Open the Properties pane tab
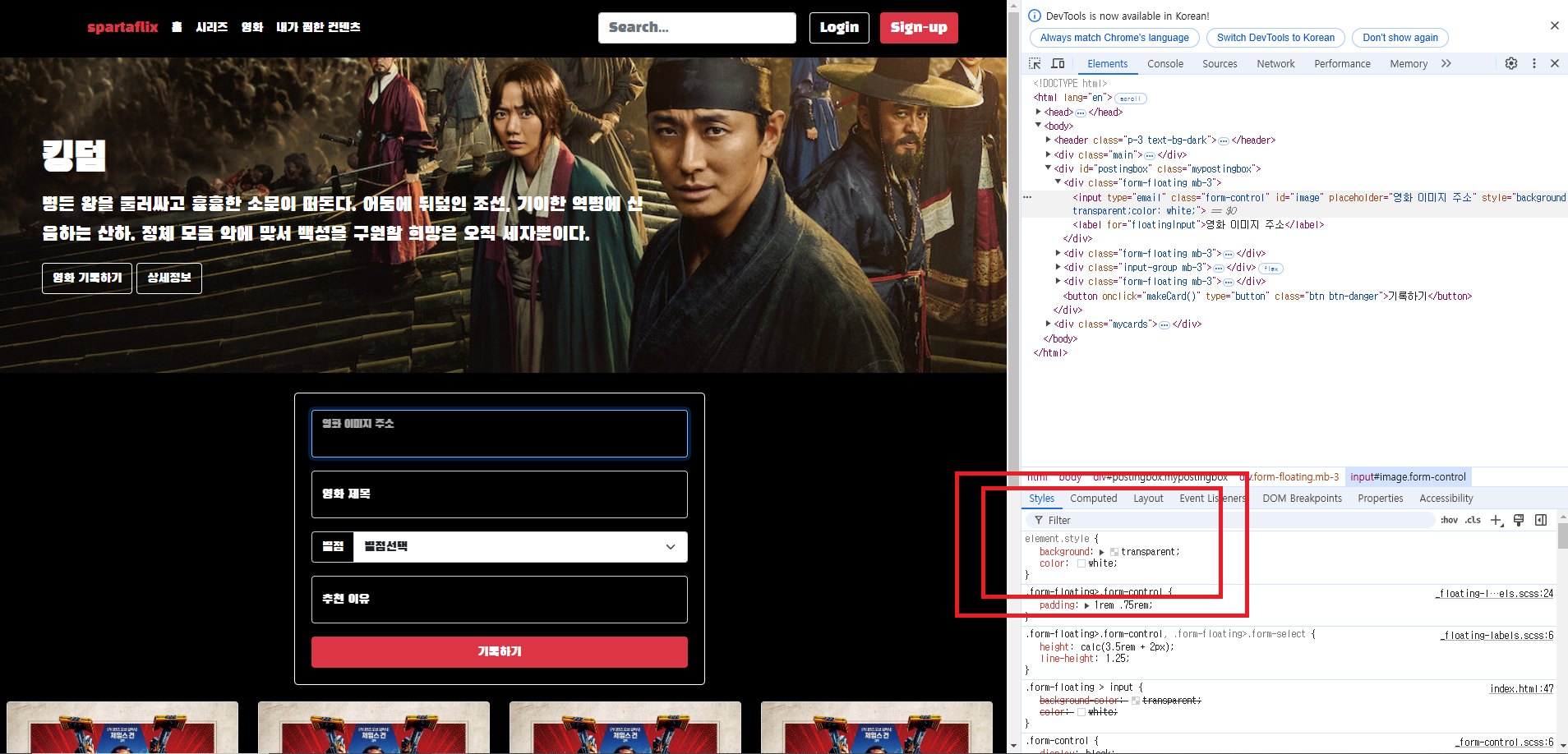Image resolution: width=1568 pixels, height=754 pixels. 1381,499
